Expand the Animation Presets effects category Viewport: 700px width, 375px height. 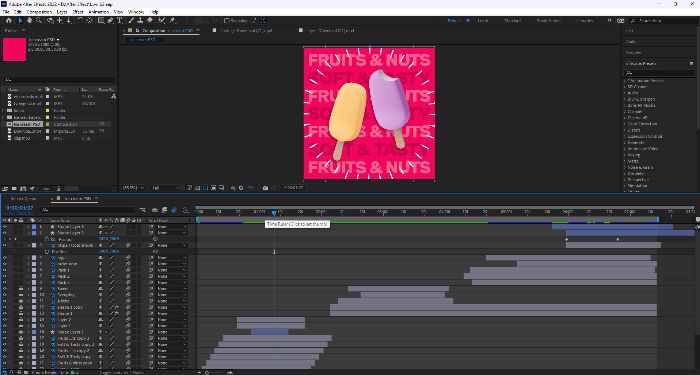click(625, 81)
